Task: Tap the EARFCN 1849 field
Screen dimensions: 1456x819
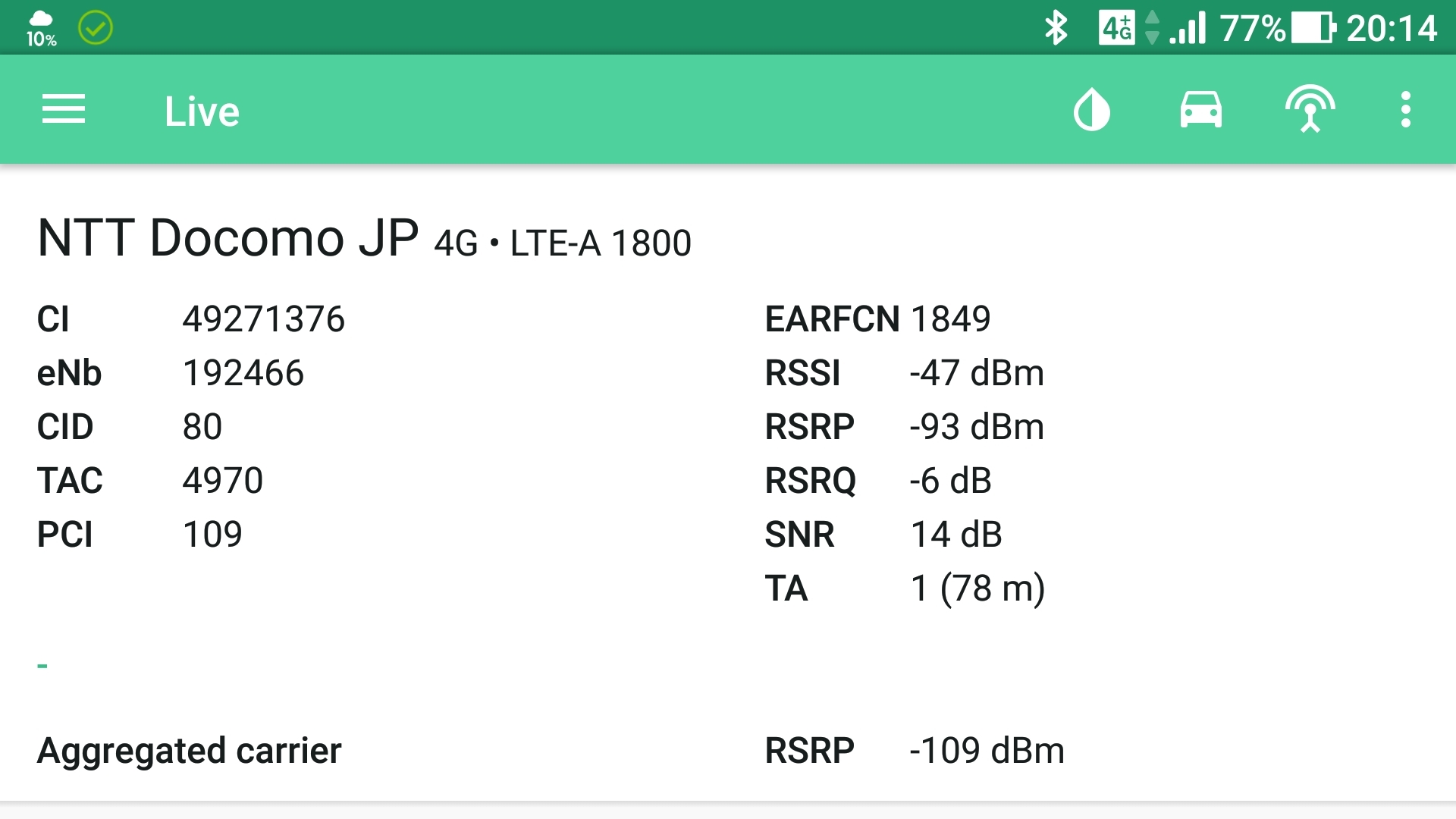Action: 877,319
